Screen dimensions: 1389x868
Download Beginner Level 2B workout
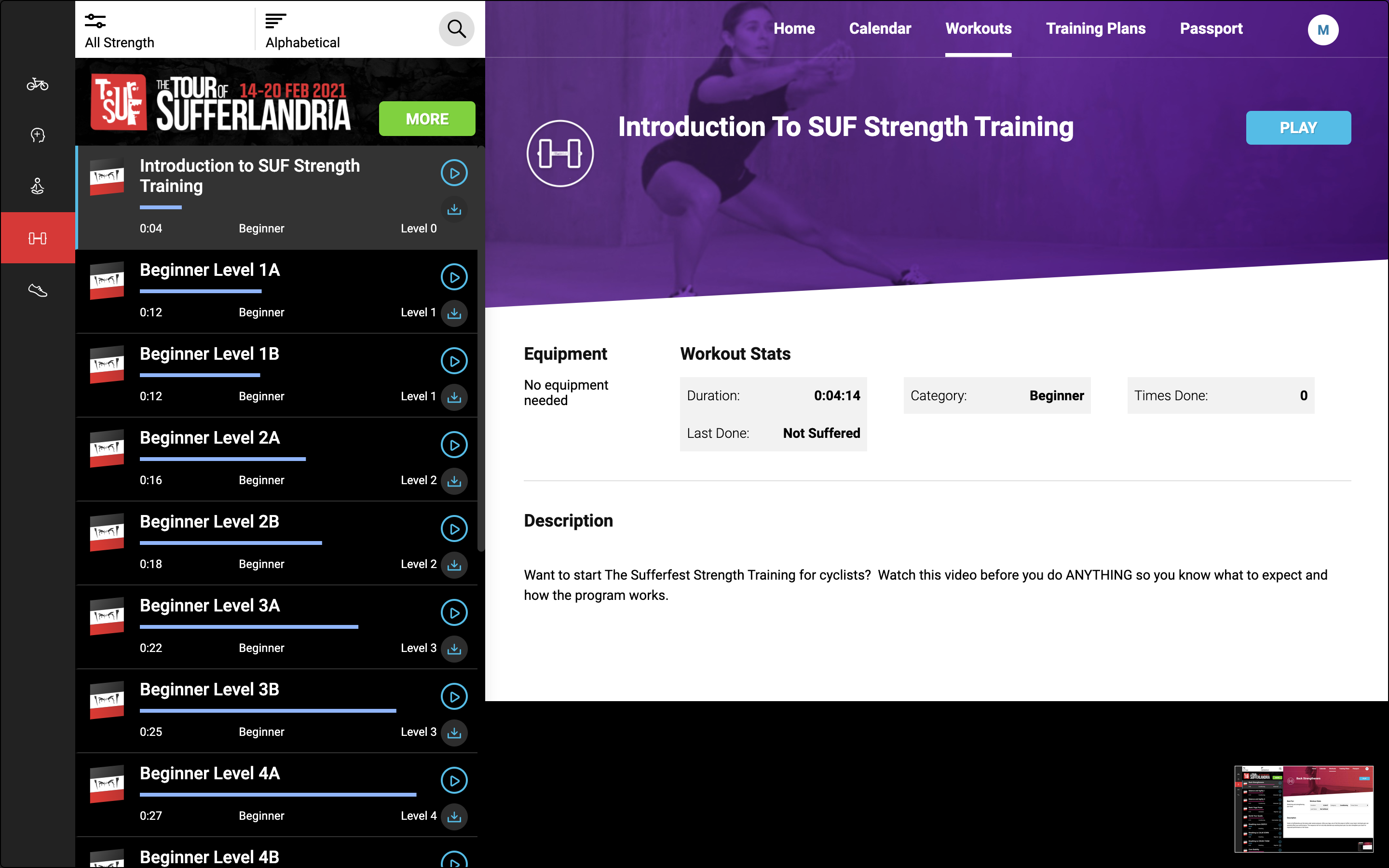454,565
